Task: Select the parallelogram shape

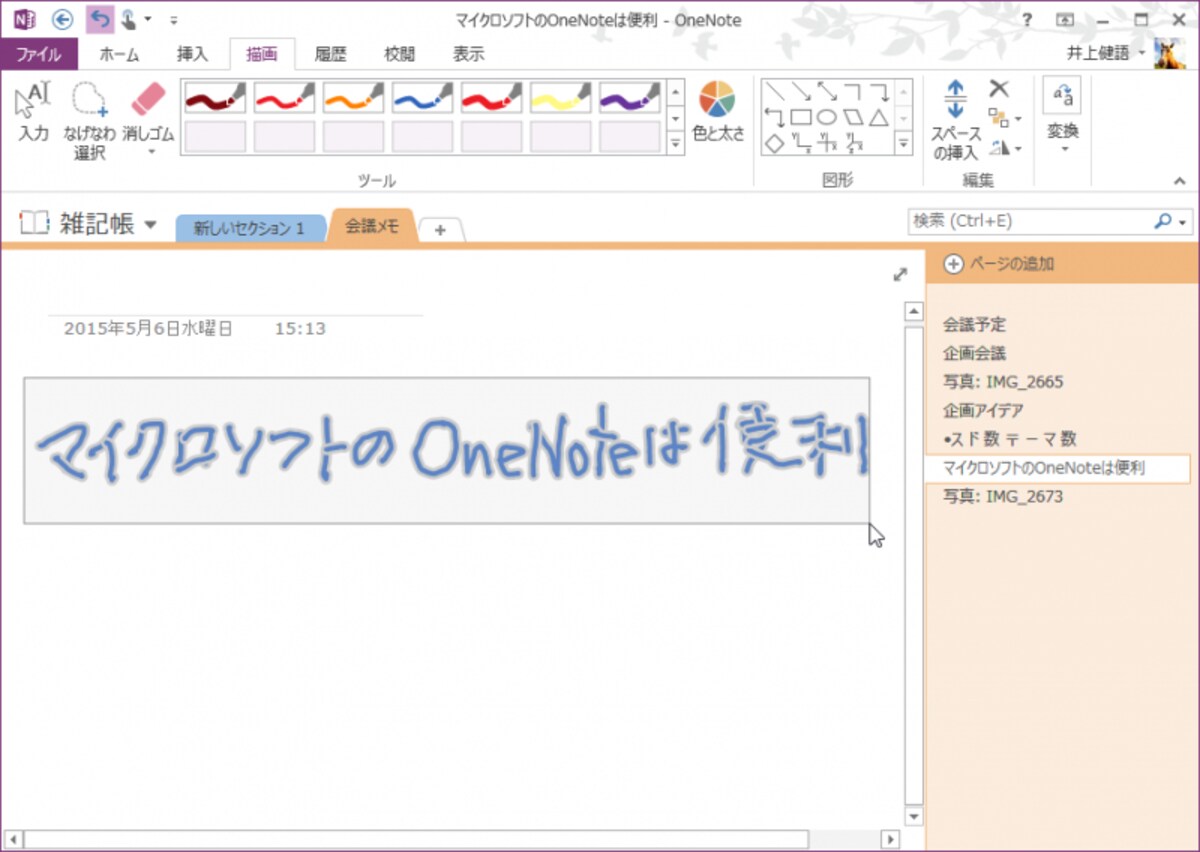Action: [852, 118]
